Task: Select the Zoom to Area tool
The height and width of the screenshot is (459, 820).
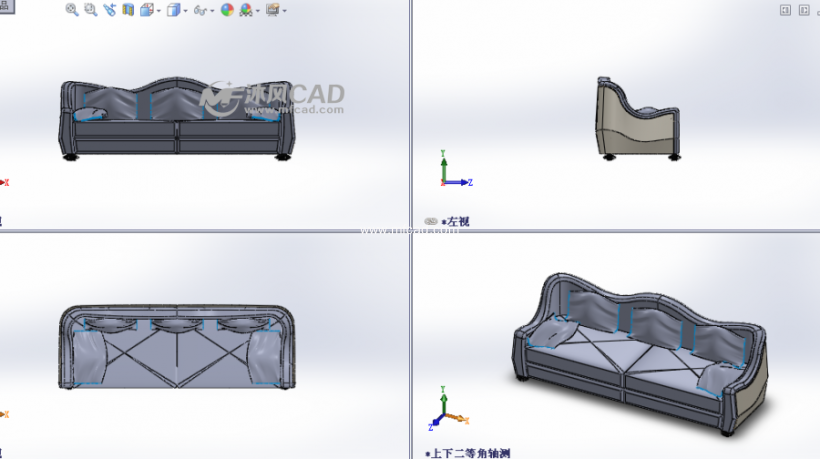Action: tap(90, 9)
